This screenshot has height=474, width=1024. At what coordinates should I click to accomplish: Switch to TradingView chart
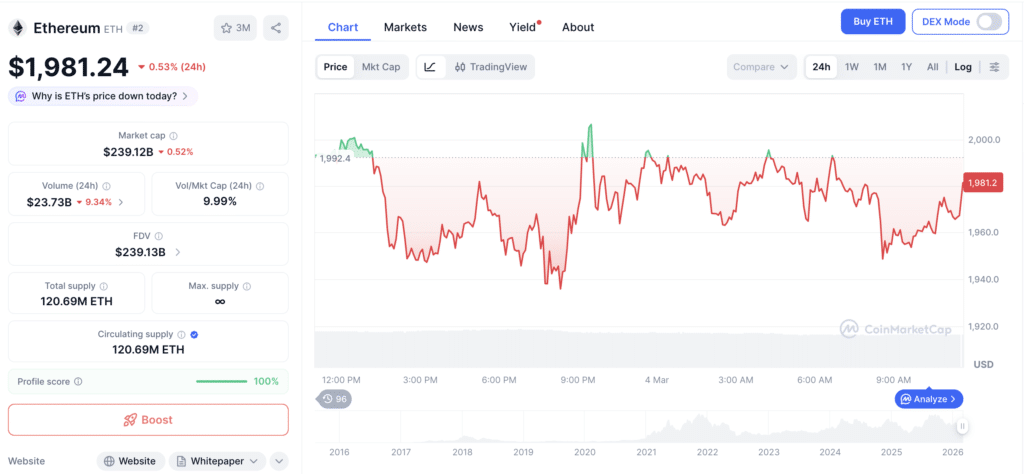point(490,67)
